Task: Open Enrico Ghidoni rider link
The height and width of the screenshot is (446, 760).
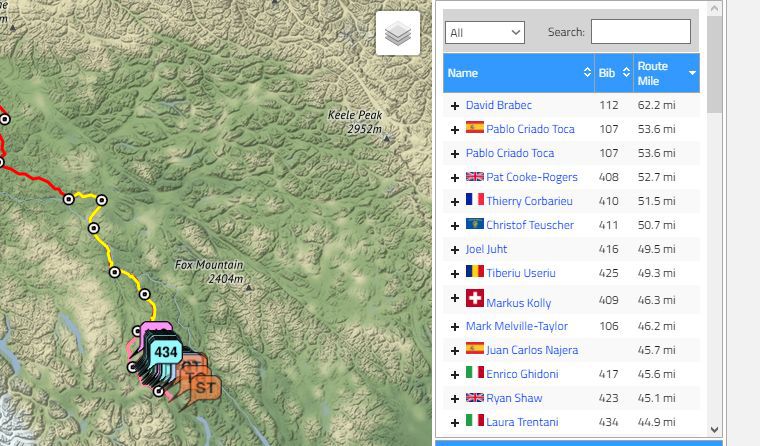Action: 522,374
